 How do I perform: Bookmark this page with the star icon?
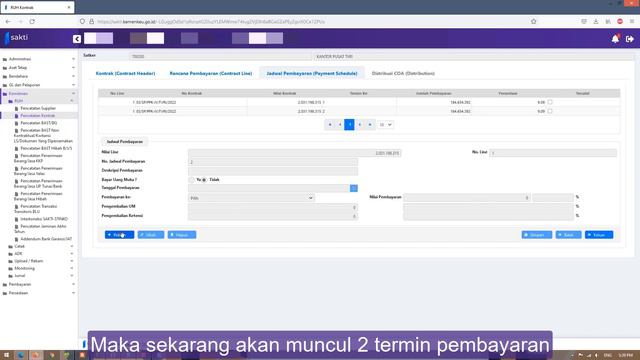(533, 21)
